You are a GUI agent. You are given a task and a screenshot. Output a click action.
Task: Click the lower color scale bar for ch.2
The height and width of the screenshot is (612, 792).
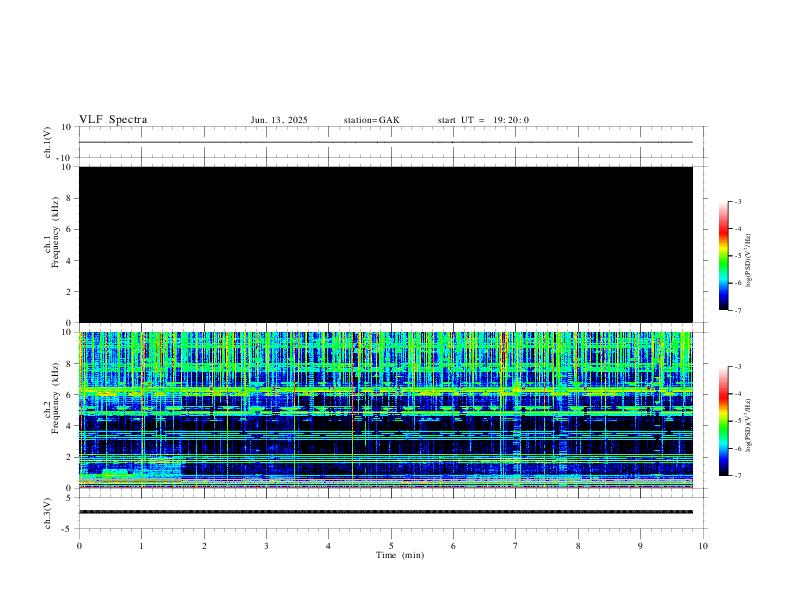click(723, 421)
